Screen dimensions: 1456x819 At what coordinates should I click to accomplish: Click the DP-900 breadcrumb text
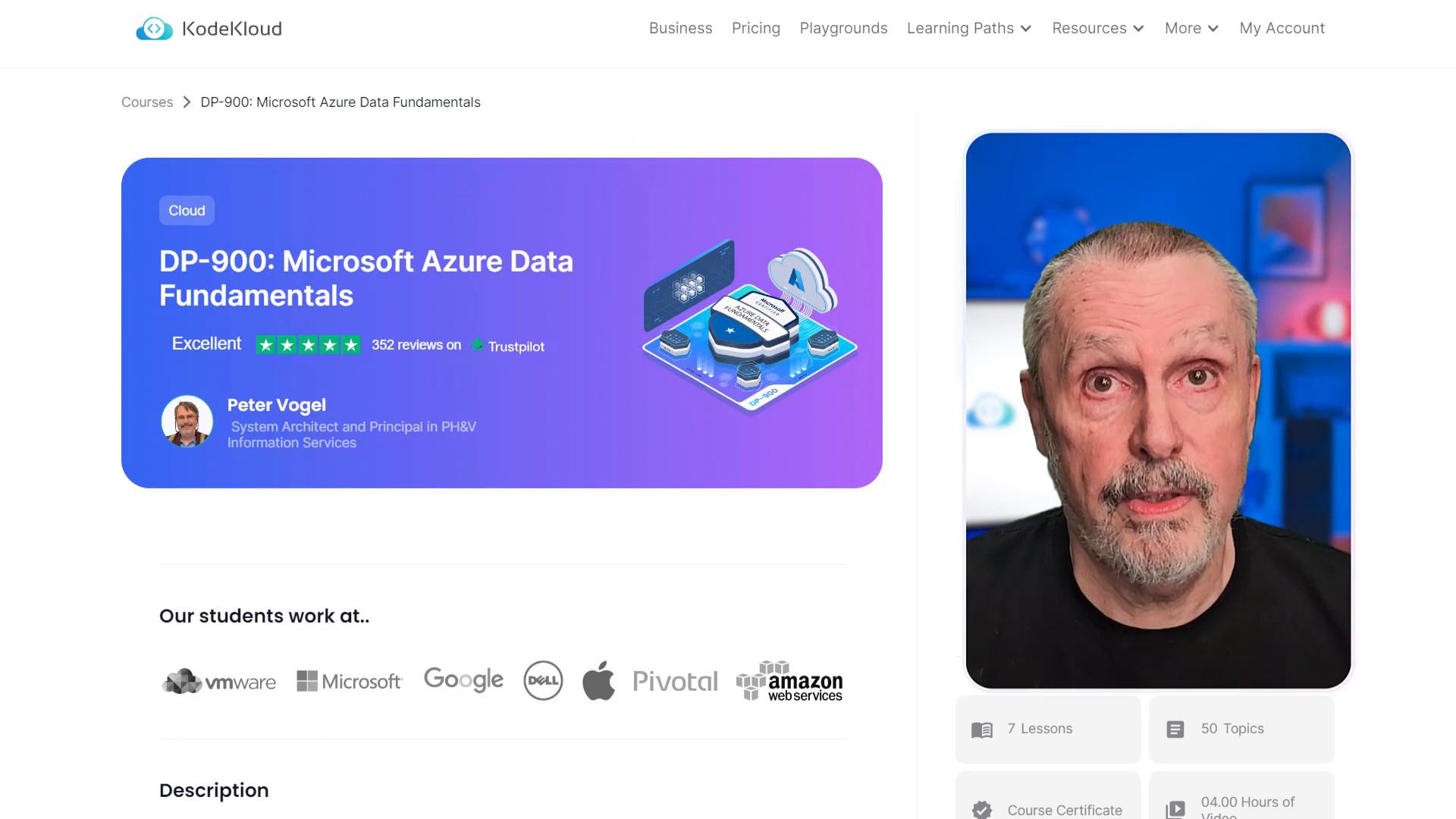(x=340, y=102)
